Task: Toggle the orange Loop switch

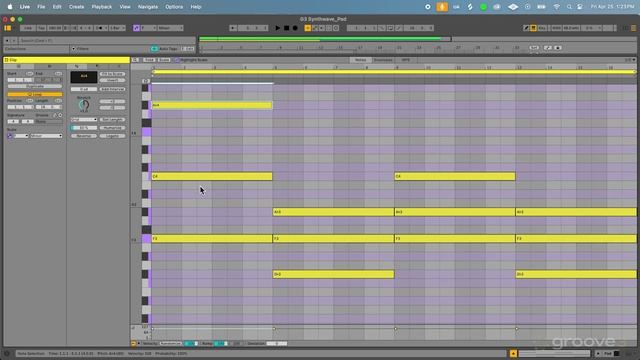Action: click(x=35, y=94)
